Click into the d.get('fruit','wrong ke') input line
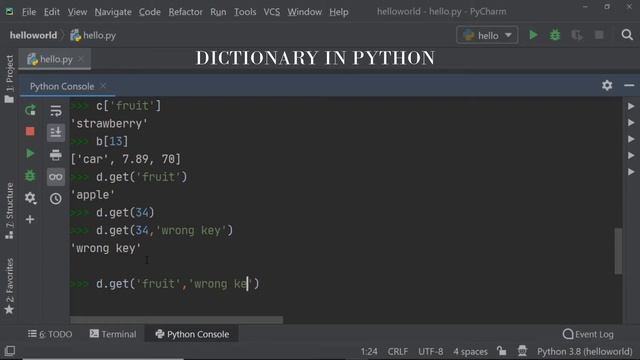Image resolution: width=640 pixels, height=360 pixels. (x=178, y=284)
